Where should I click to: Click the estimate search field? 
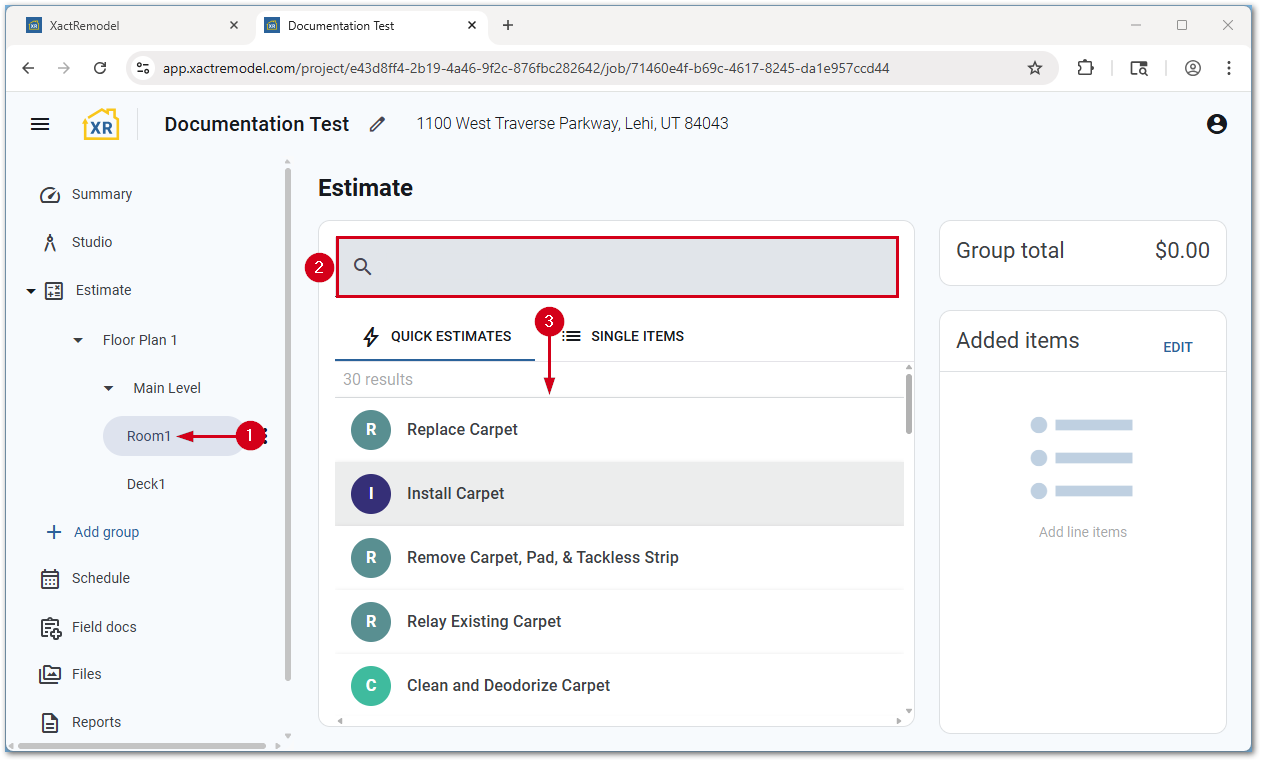pyautogui.click(x=630, y=267)
